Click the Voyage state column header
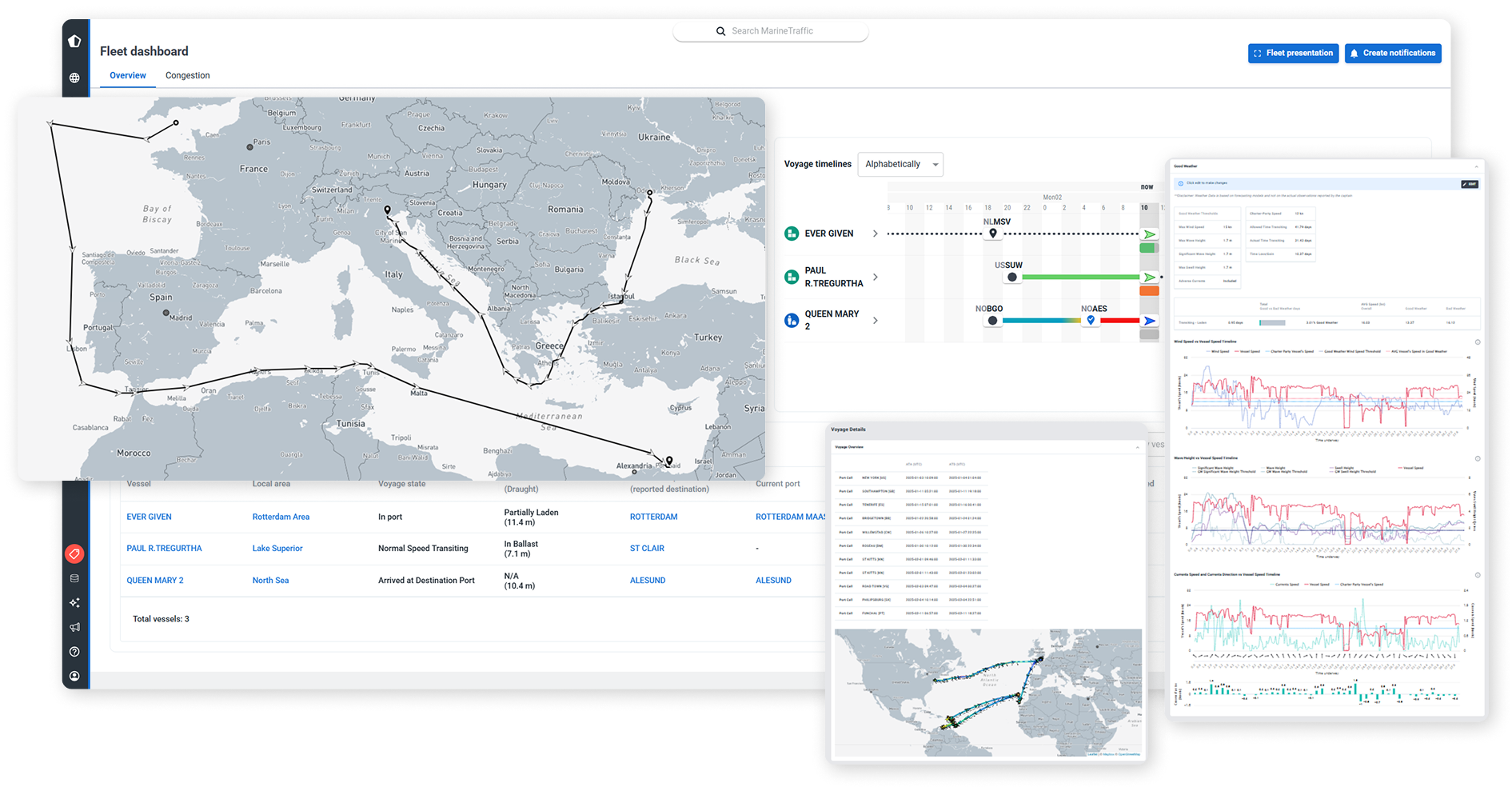 coord(401,484)
